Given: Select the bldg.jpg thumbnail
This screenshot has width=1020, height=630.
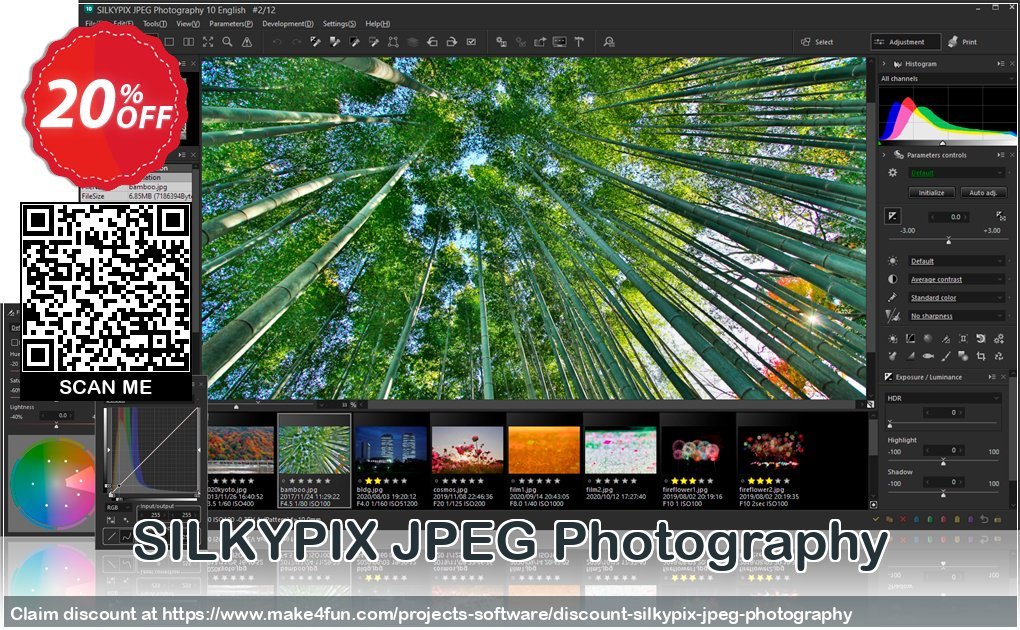Looking at the screenshot, I should [x=390, y=460].
